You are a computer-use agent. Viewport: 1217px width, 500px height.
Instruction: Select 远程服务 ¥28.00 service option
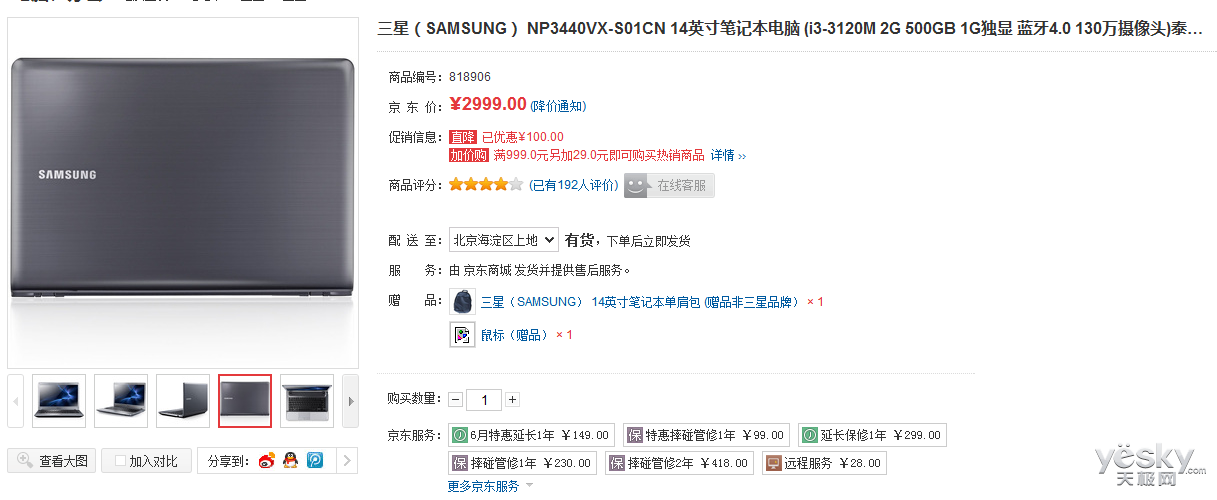coord(824,463)
